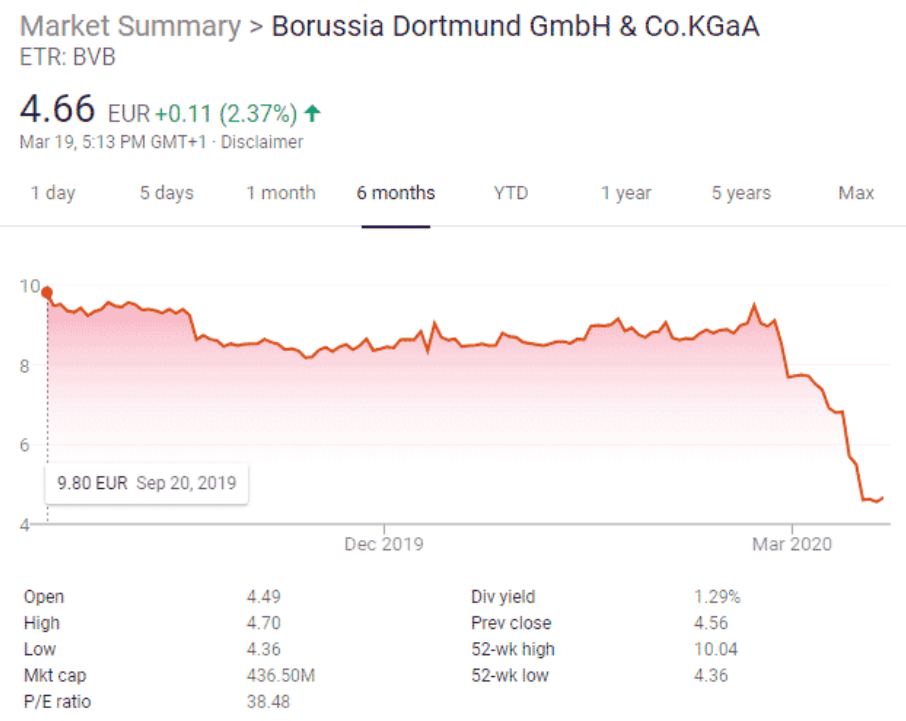Click the Borussia Dortmund GmbH & Co.KGaA title
This screenshot has width=906, height=721.
[x=515, y=27]
